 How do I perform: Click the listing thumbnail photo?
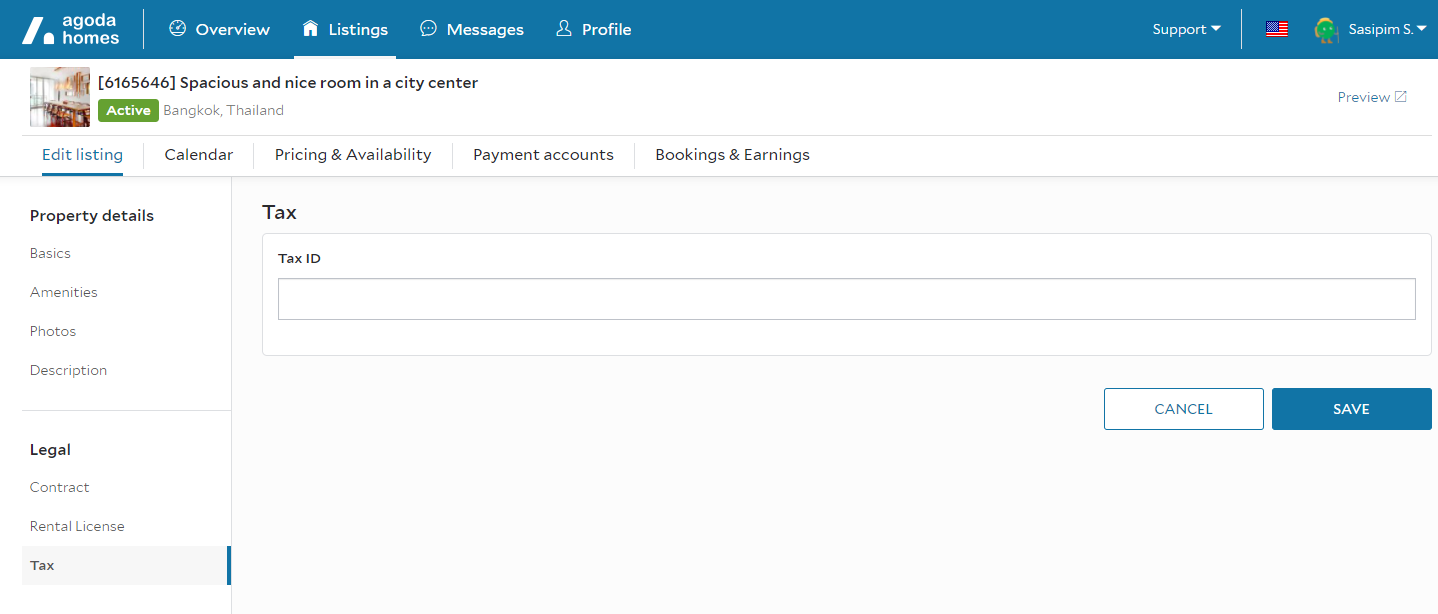[60, 97]
